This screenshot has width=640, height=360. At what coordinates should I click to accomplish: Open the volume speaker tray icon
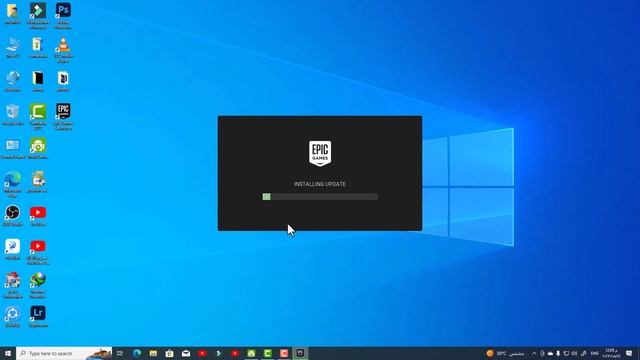[574, 353]
